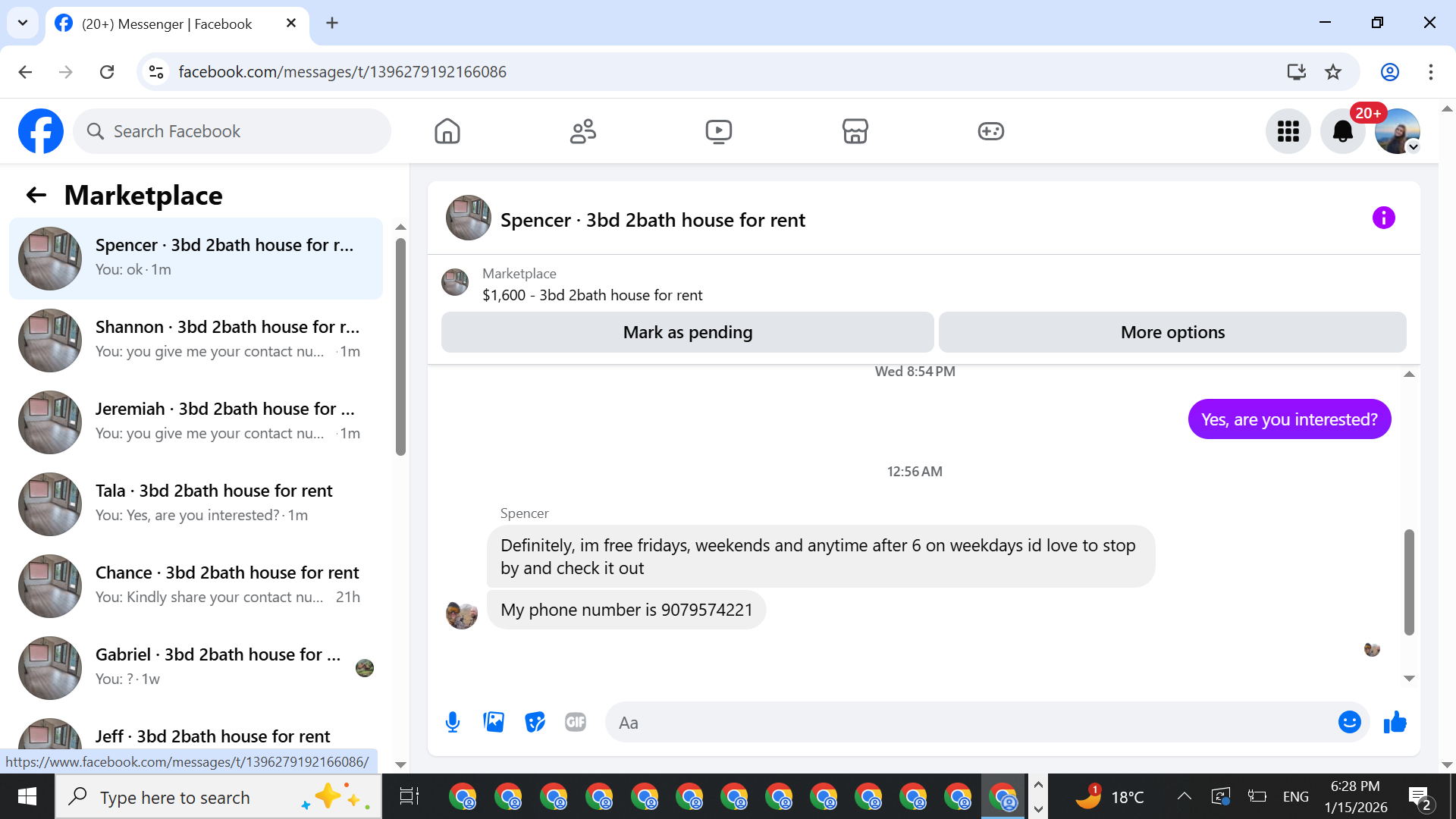Show hidden system tray icons
This screenshot has height=819, width=1456.
1184,796
